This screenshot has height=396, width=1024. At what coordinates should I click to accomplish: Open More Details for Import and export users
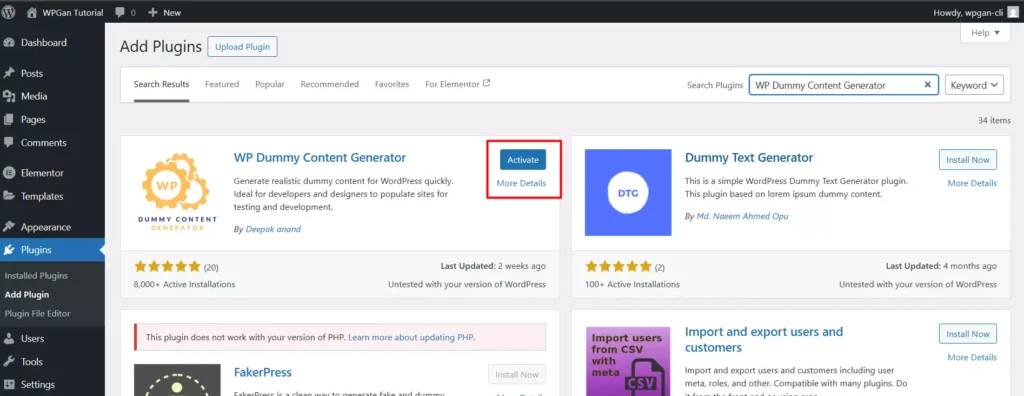point(972,357)
